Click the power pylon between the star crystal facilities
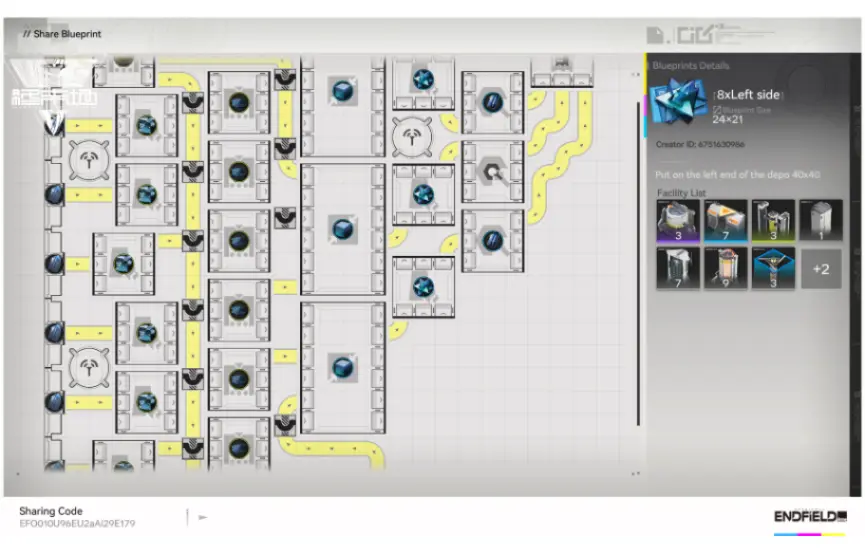This screenshot has width=865, height=550. coord(412,137)
